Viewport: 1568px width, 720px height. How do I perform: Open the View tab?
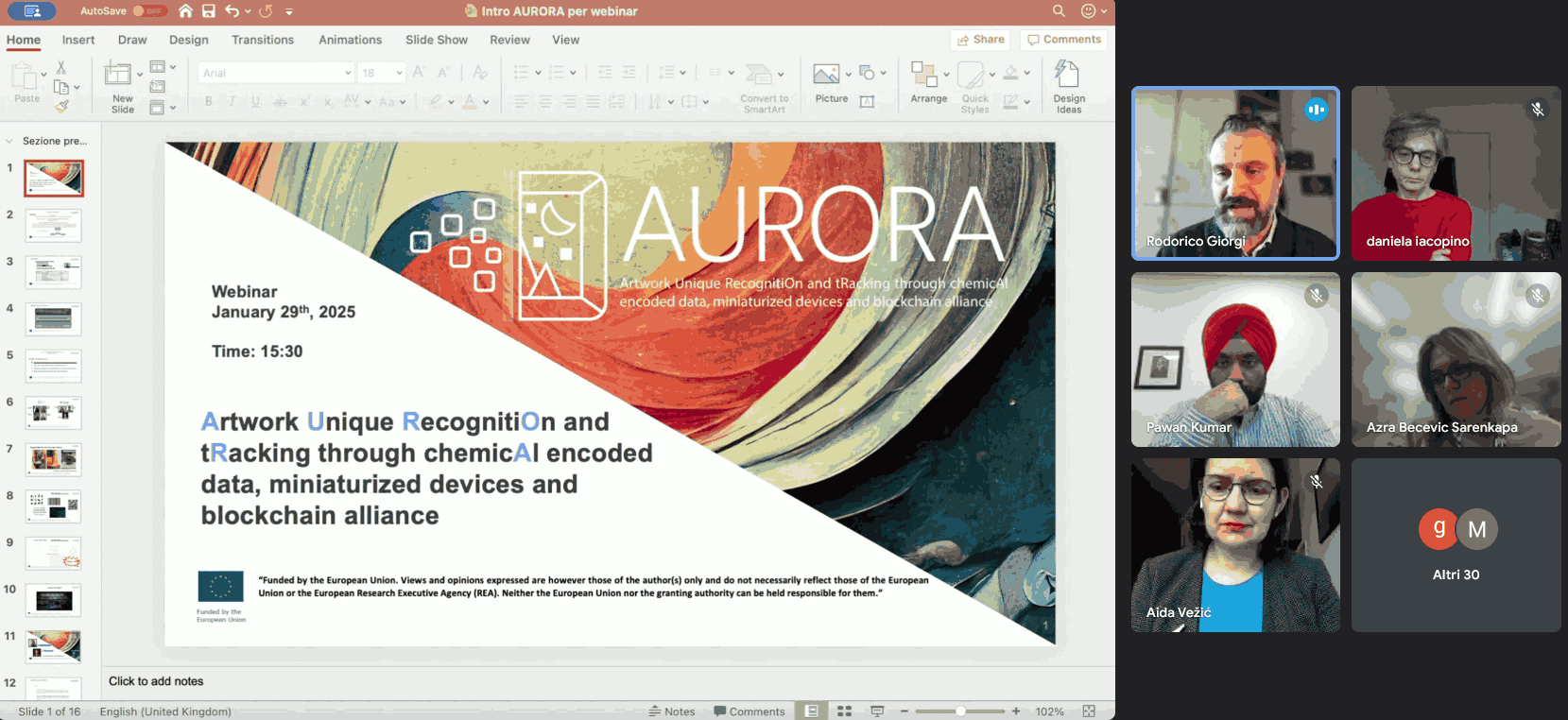coord(566,40)
